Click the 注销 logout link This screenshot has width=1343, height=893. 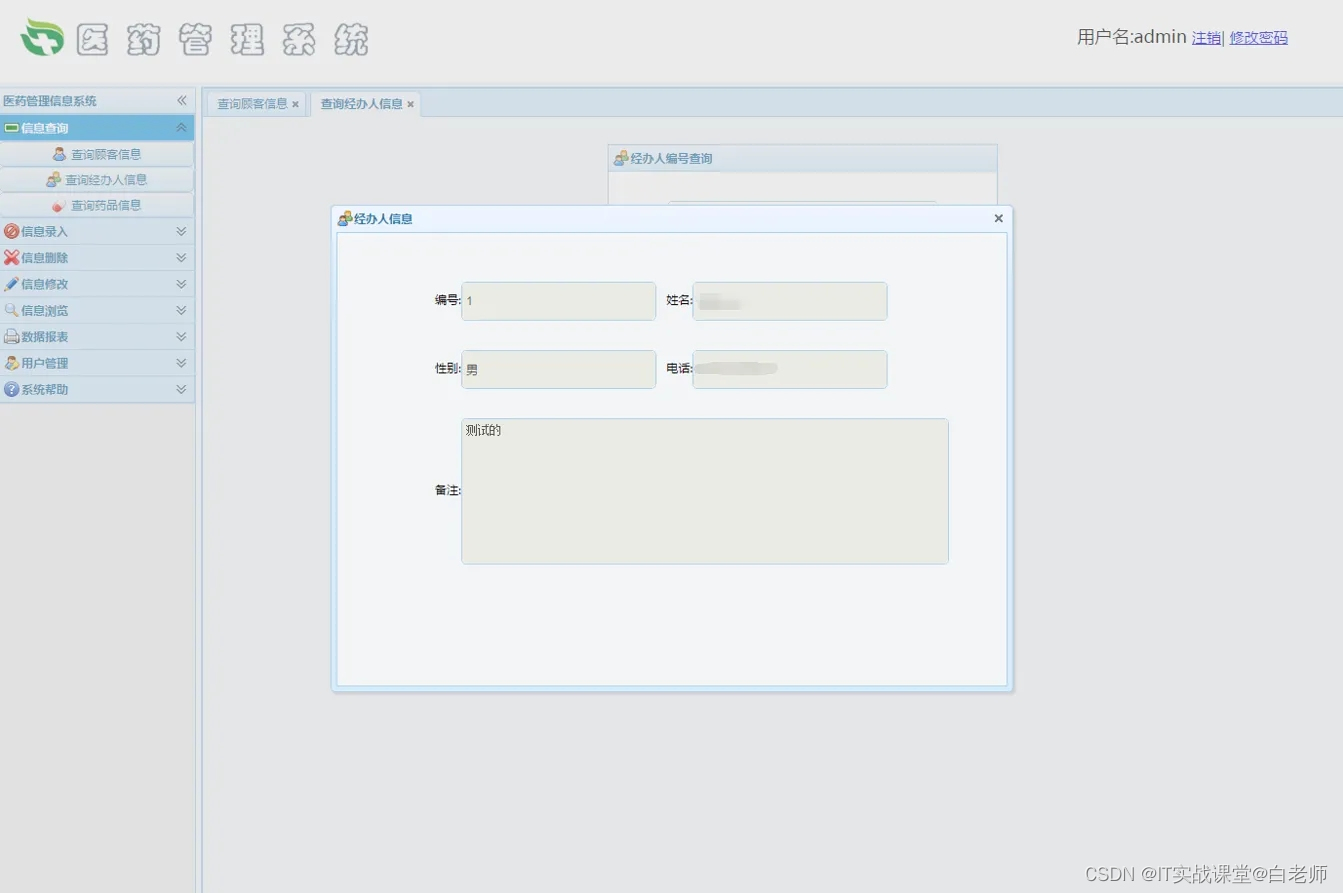tap(1206, 38)
